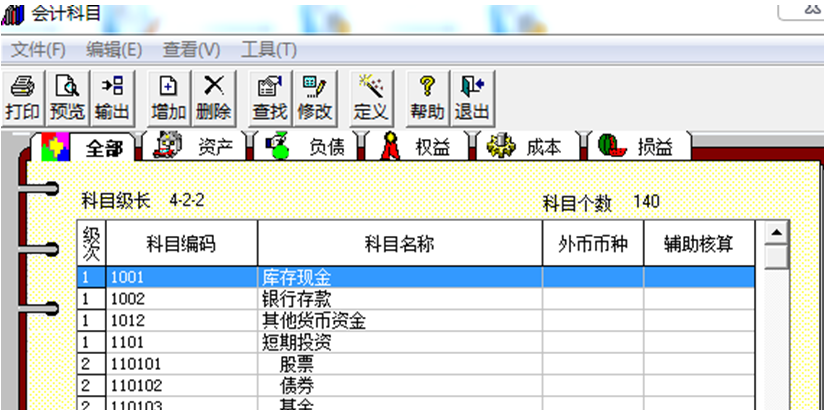Switch to the 损益 tab
The width and height of the screenshot is (824, 410).
(640, 148)
